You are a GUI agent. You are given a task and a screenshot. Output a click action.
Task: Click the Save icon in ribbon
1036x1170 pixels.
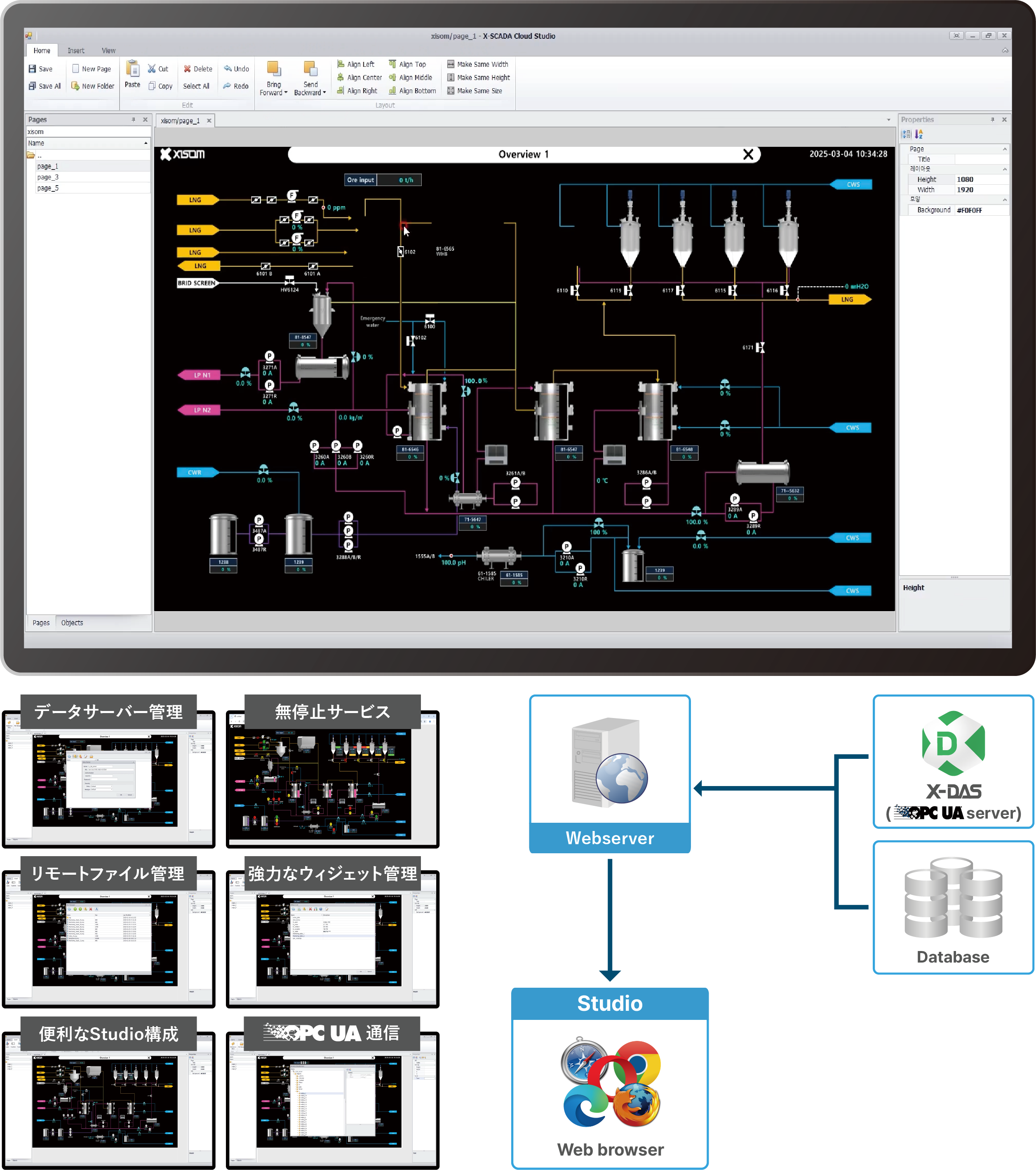pyautogui.click(x=33, y=69)
